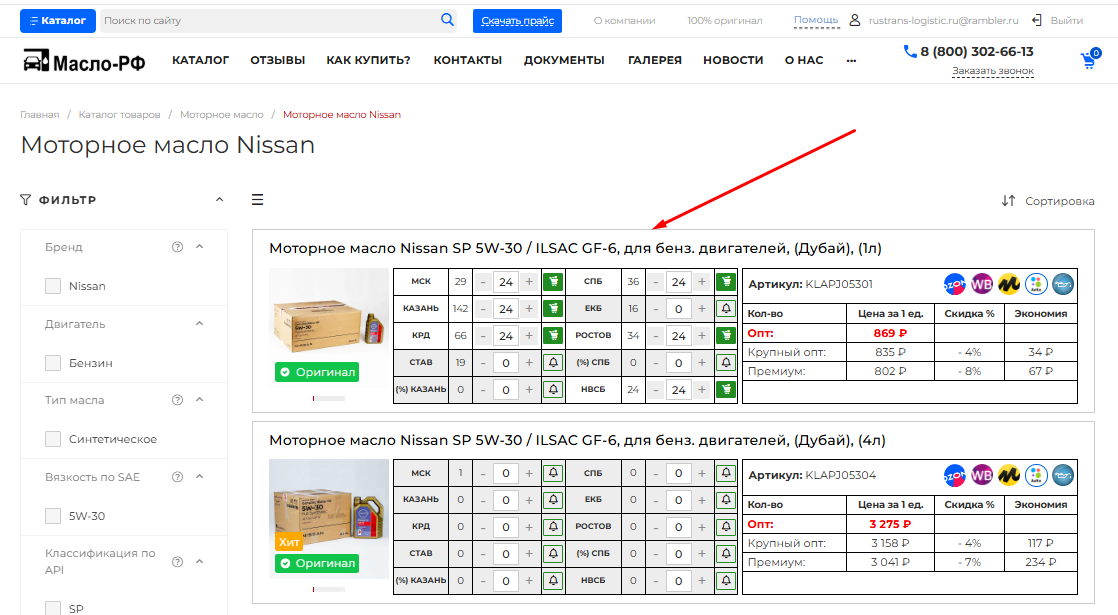Tick the SP API classification checkbox
The image size is (1118, 615).
tap(53, 608)
